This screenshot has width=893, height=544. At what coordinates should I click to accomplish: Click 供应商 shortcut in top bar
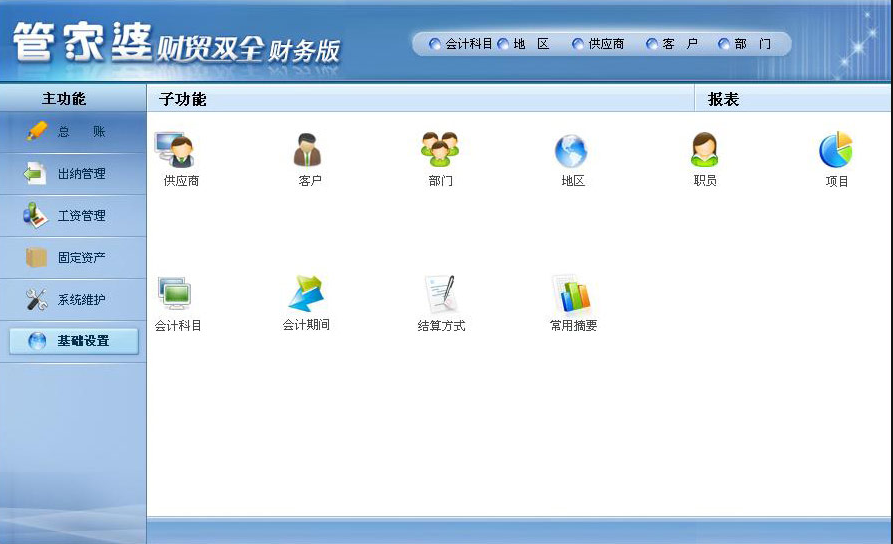pyautogui.click(x=598, y=44)
